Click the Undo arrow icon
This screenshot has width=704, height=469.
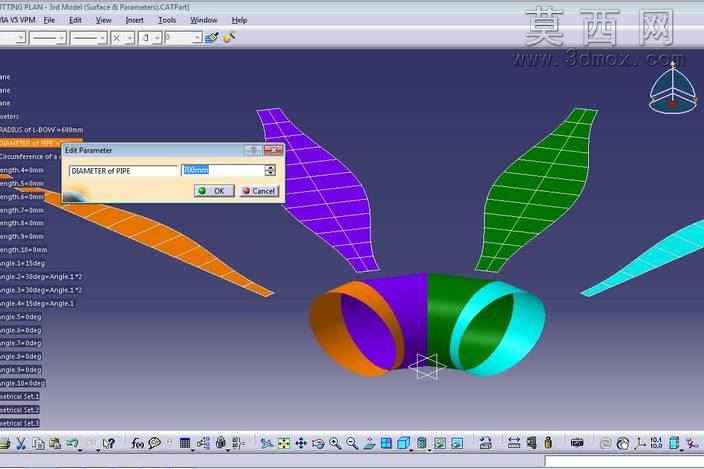[x=72, y=443]
